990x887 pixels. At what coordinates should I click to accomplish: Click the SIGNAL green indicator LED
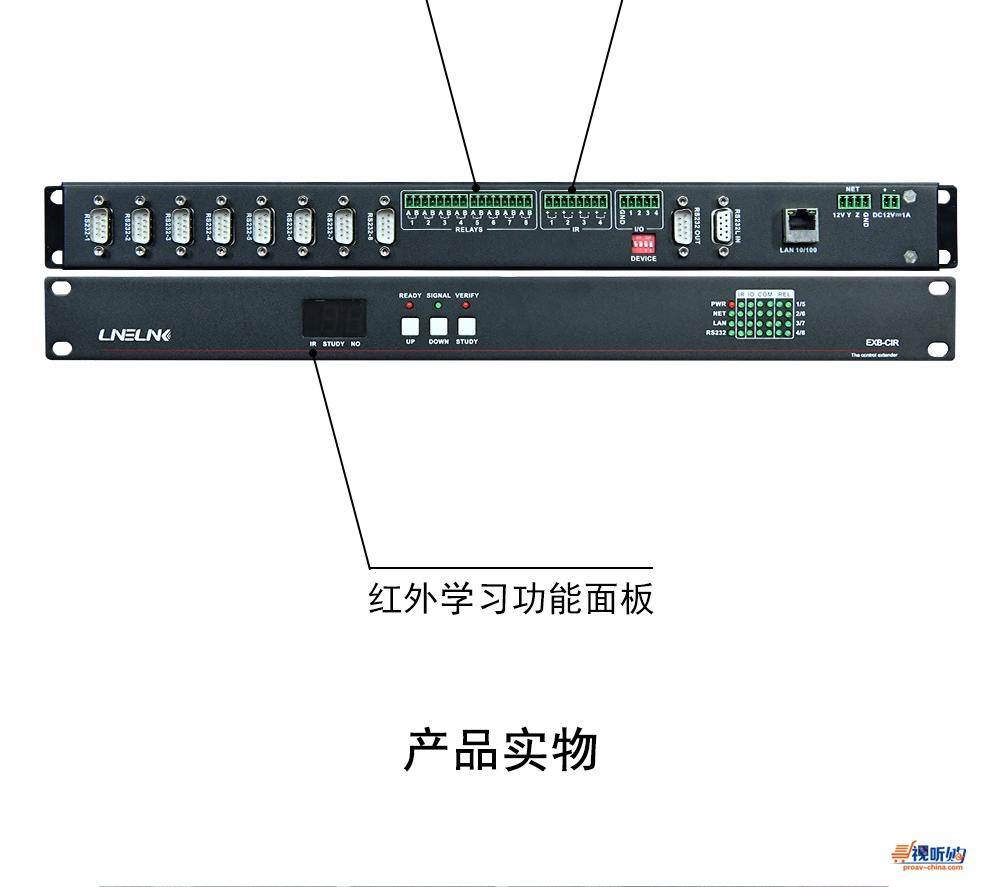point(438,306)
